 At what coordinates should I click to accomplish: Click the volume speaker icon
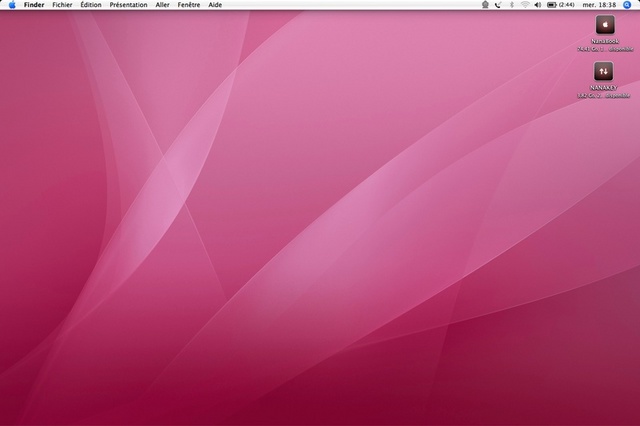[538, 5]
